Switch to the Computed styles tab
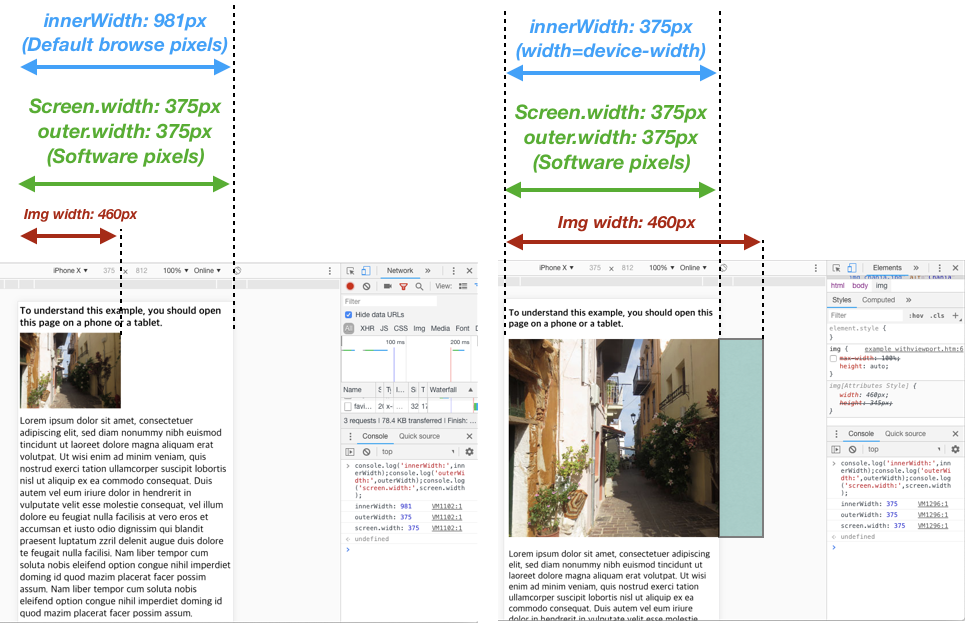This screenshot has width=965, height=623. point(879,300)
